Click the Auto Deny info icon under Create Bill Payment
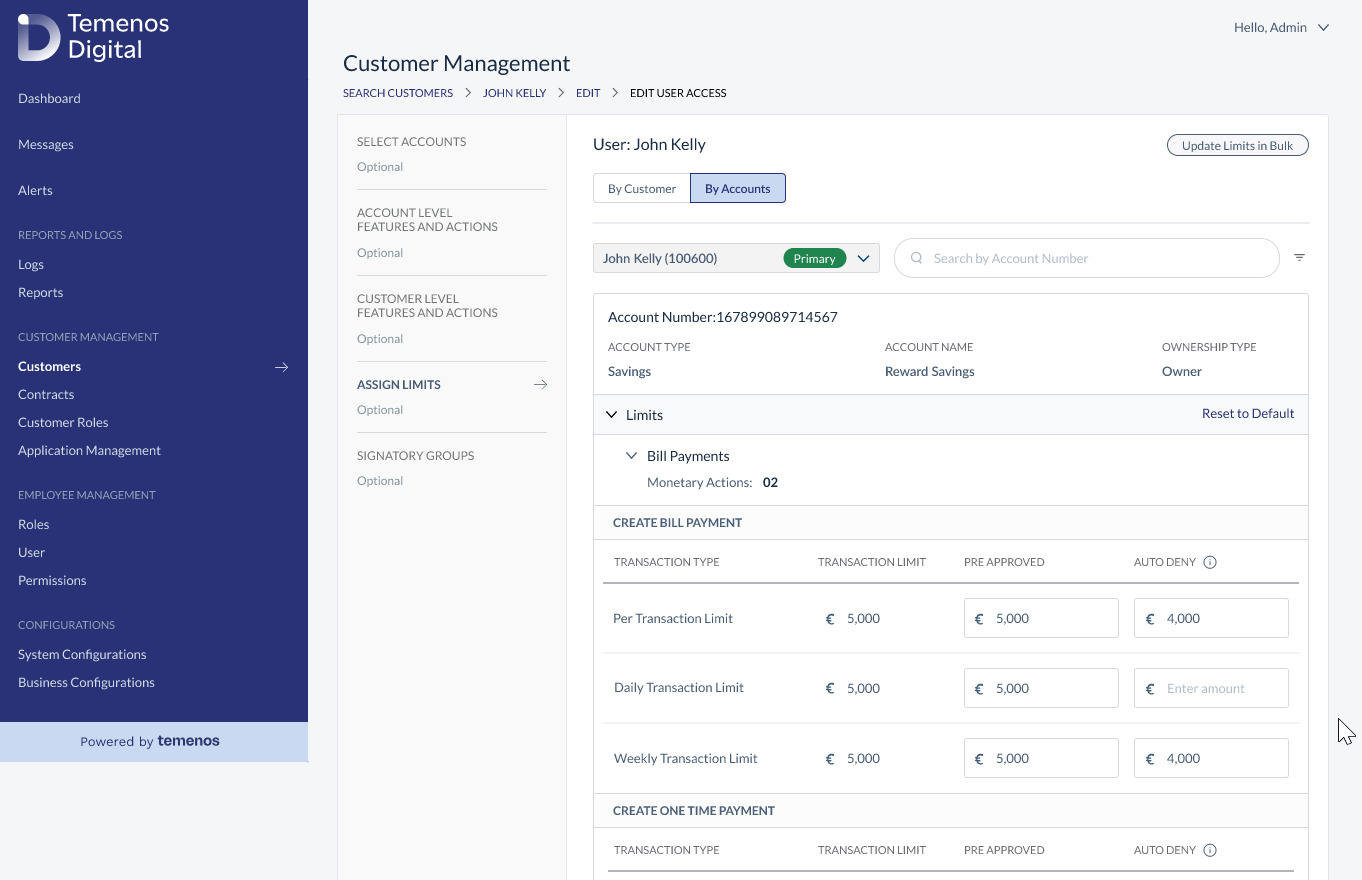 (x=1210, y=562)
